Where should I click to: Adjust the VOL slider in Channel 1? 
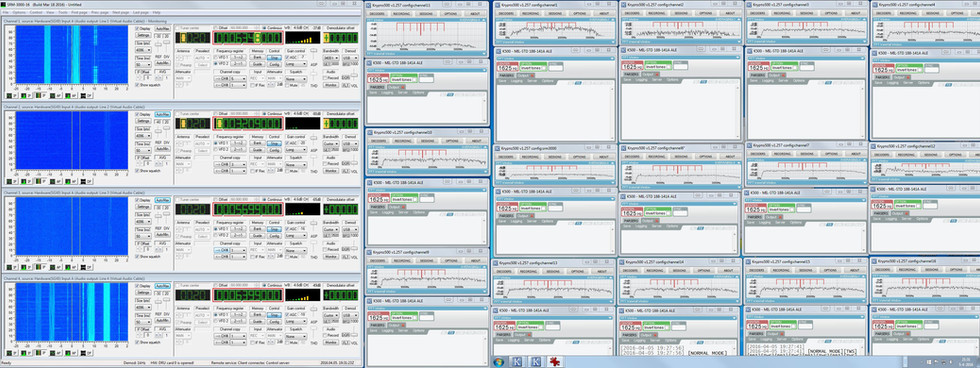tap(354, 75)
